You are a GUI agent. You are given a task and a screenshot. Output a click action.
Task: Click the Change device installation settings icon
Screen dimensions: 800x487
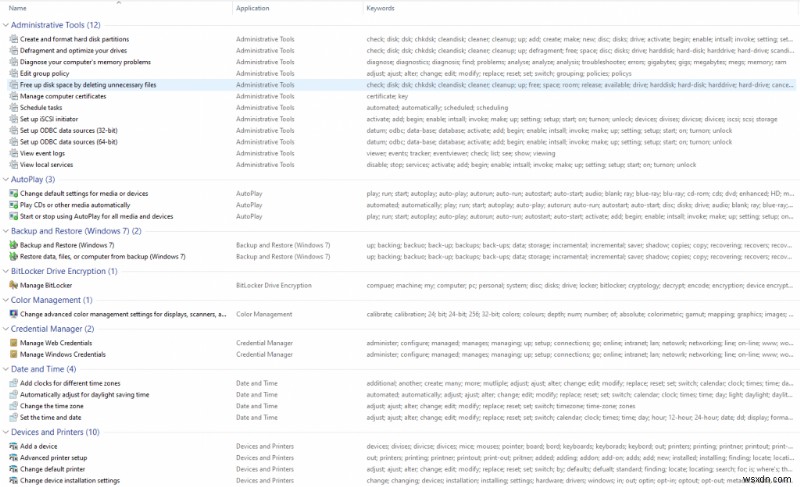pyautogui.click(x=14, y=480)
